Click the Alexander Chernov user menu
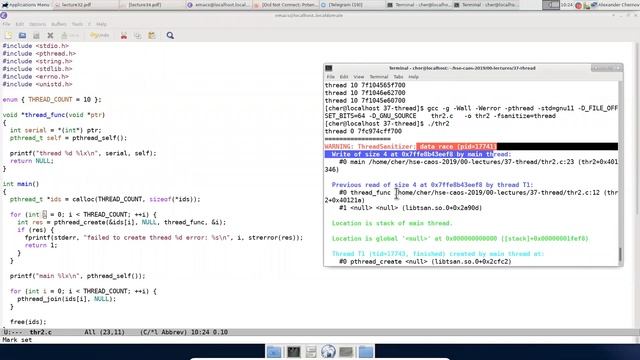Image resolution: width=640 pixels, height=360 pixels. pyautogui.click(x=619, y=5)
